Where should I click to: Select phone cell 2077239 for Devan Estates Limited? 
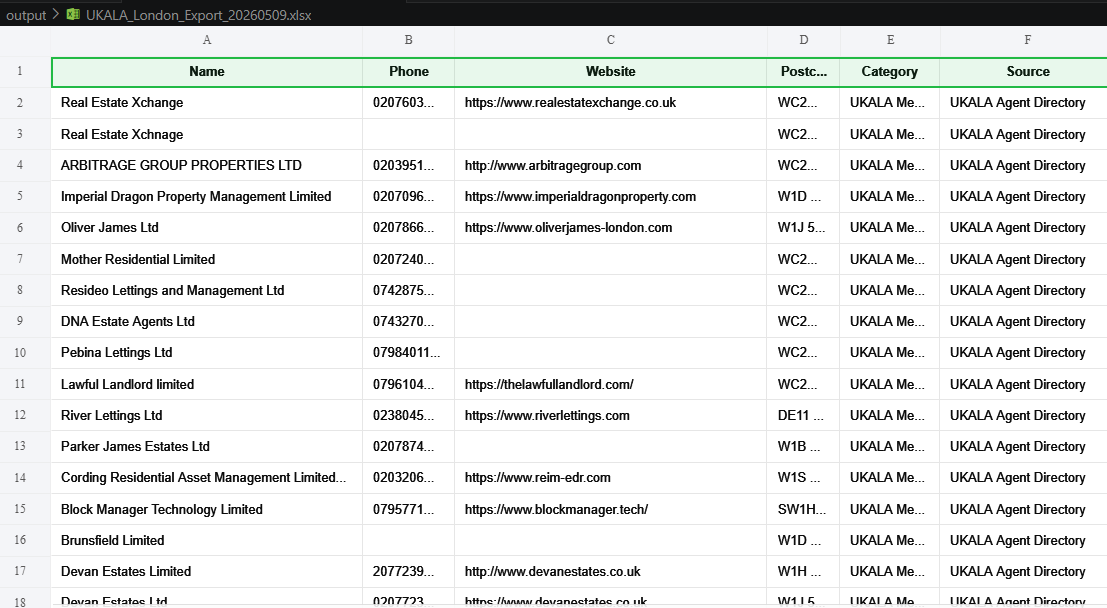pos(409,571)
